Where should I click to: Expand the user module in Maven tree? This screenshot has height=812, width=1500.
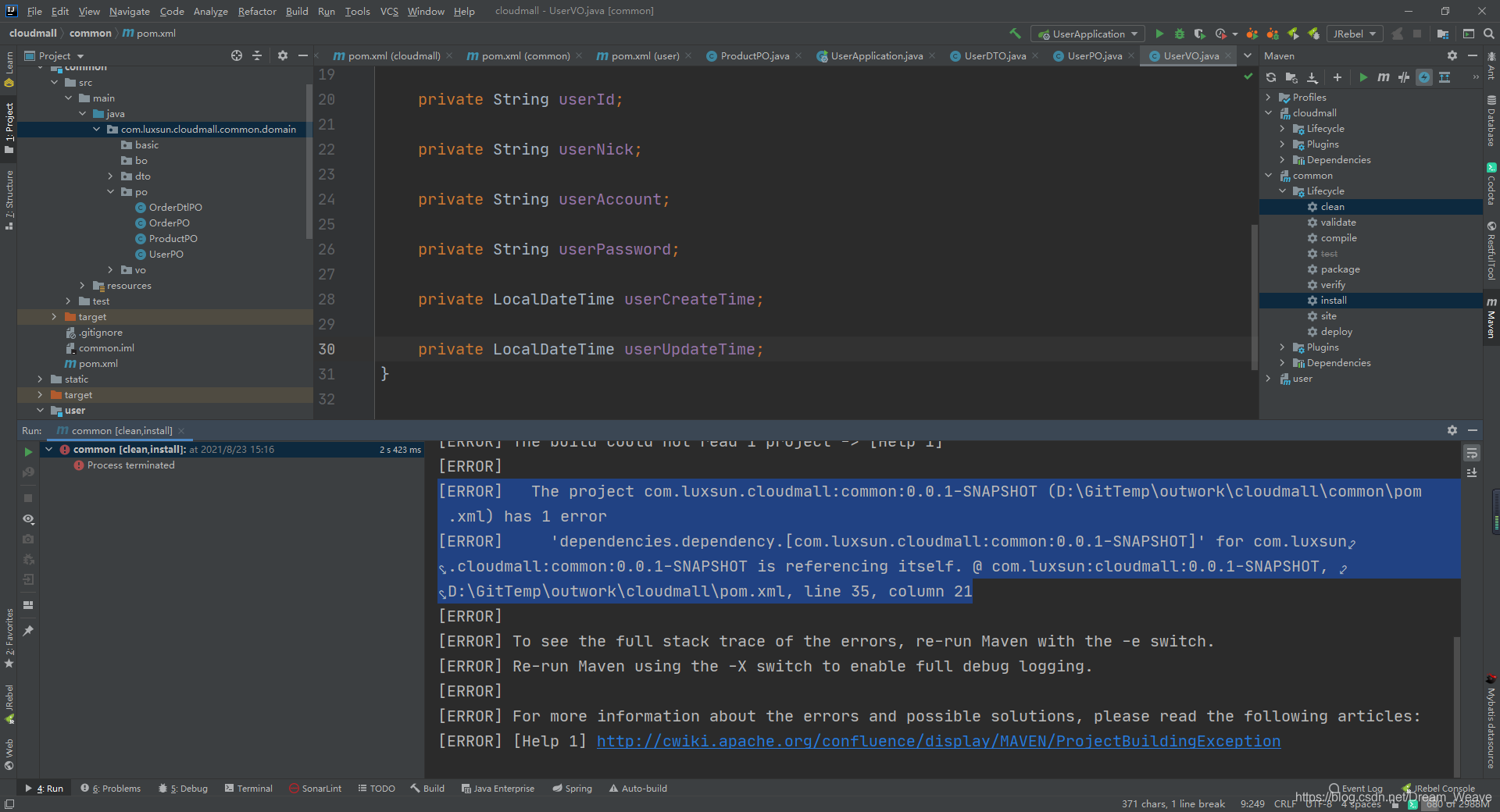point(1269,379)
